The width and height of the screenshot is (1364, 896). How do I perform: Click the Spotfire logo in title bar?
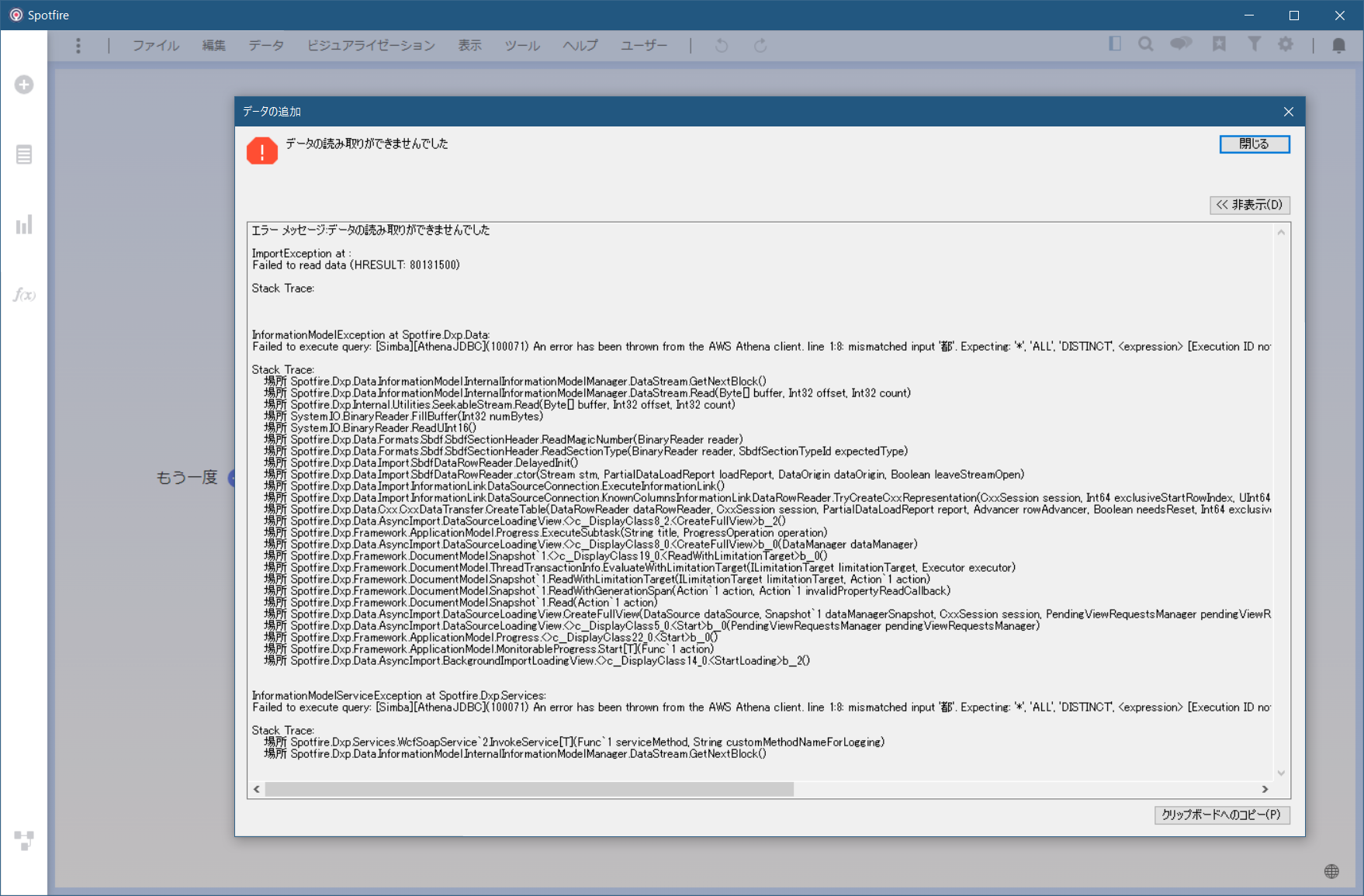(16, 15)
